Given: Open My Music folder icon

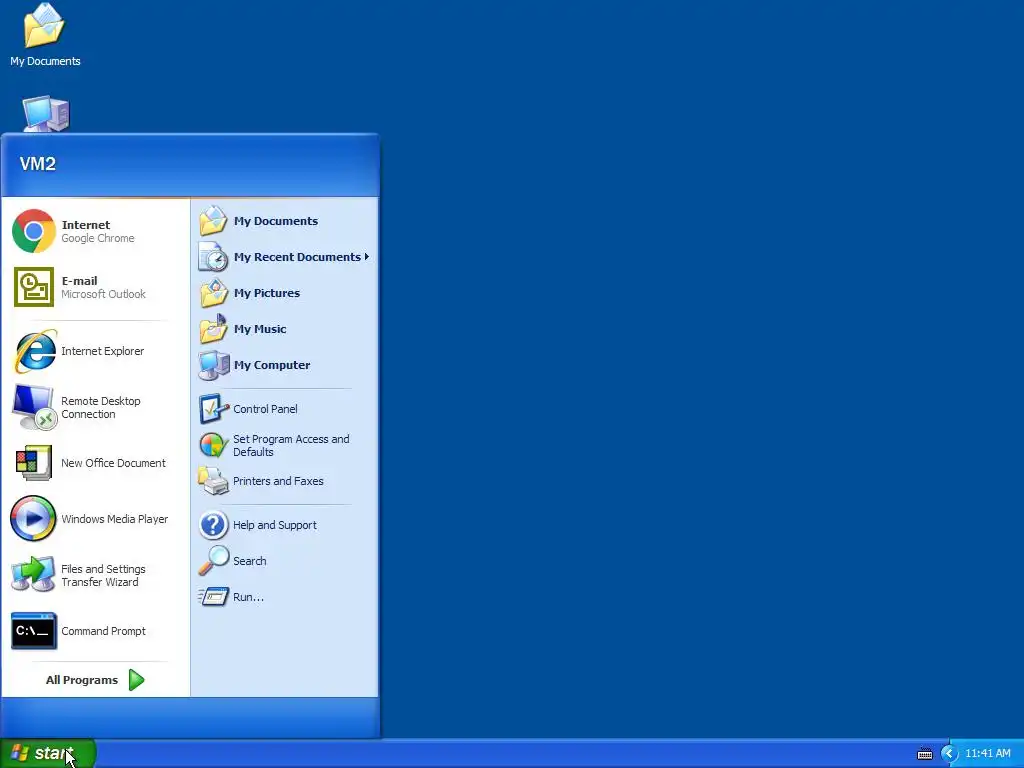Looking at the screenshot, I should pyautogui.click(x=214, y=328).
